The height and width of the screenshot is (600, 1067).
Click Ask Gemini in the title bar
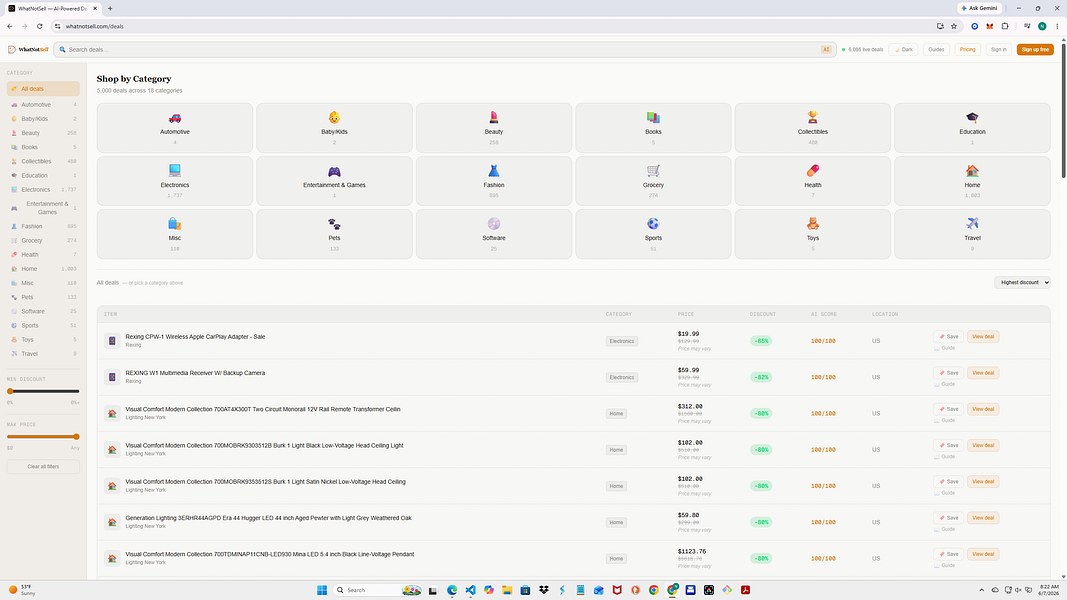pos(980,8)
